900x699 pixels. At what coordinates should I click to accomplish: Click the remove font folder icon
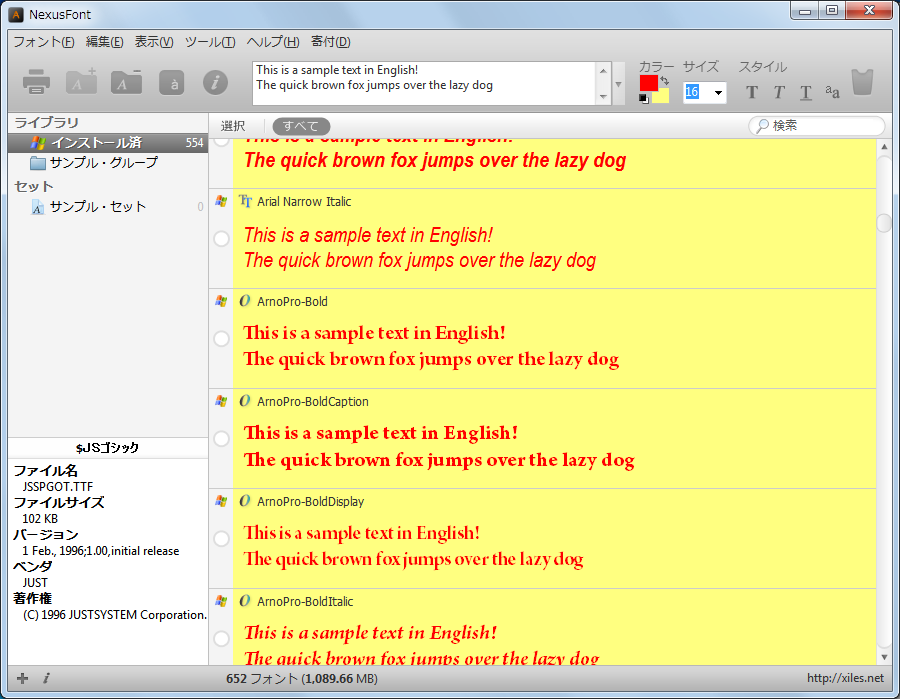pos(126,82)
